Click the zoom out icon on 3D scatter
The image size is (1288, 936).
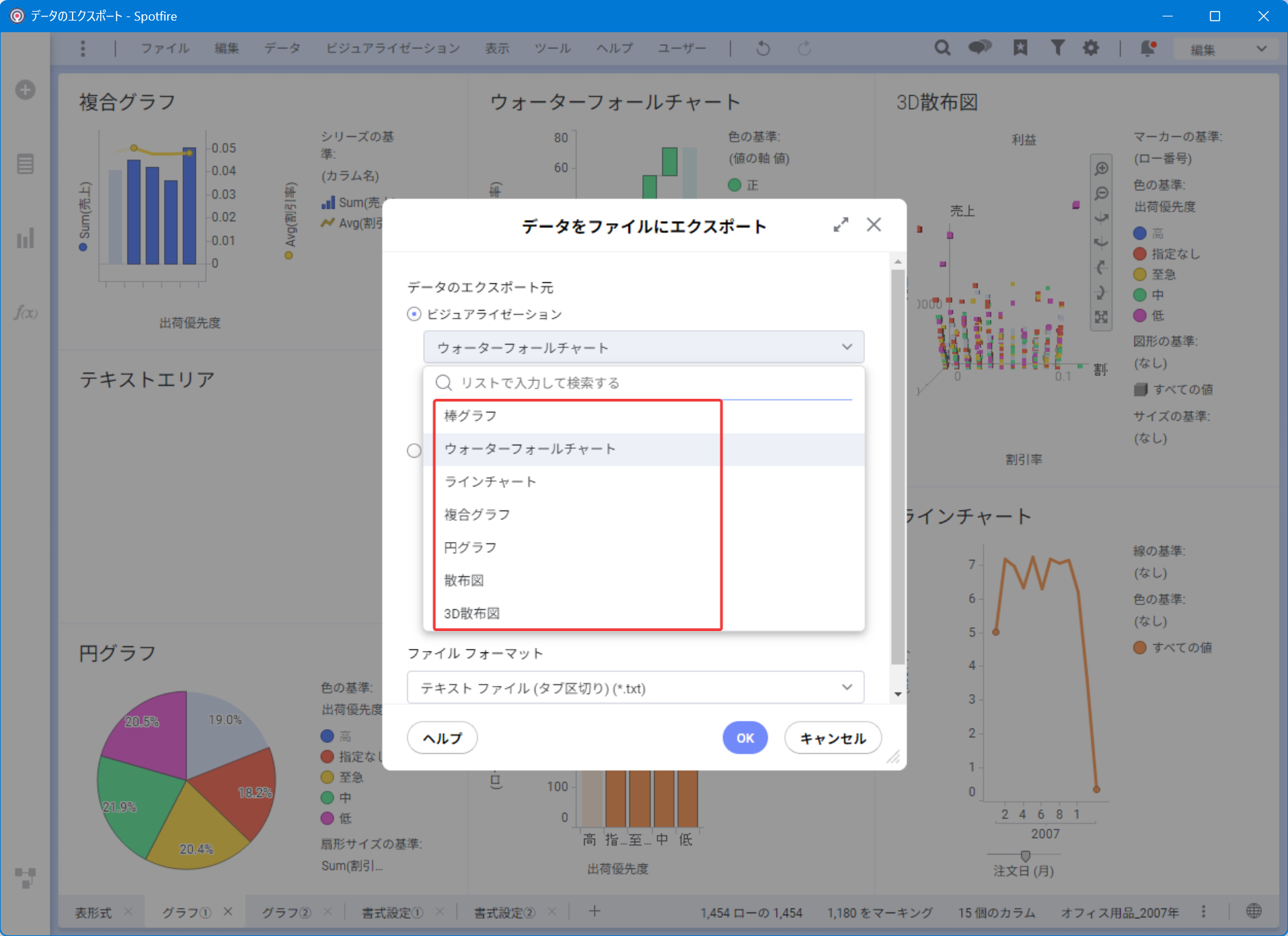pos(1102,193)
